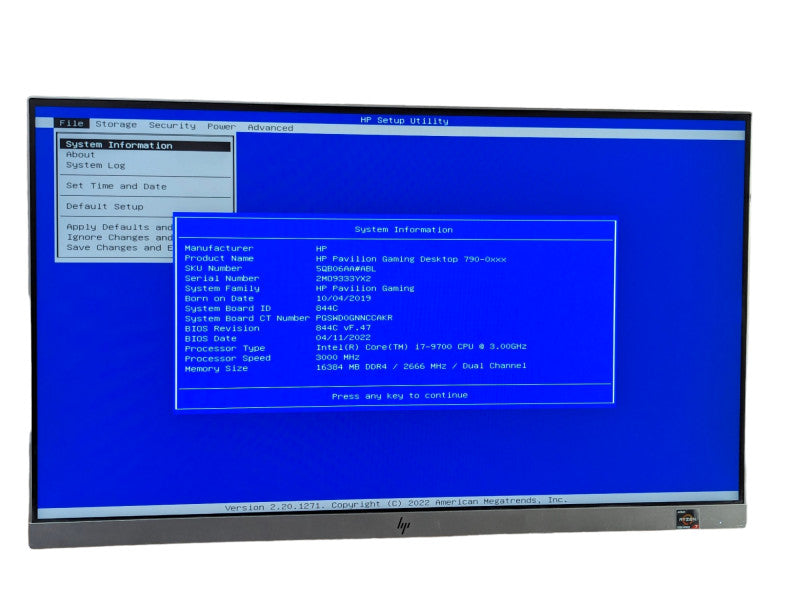800x602 pixels.
Task: Click the Memory Size label
Action: [216, 368]
